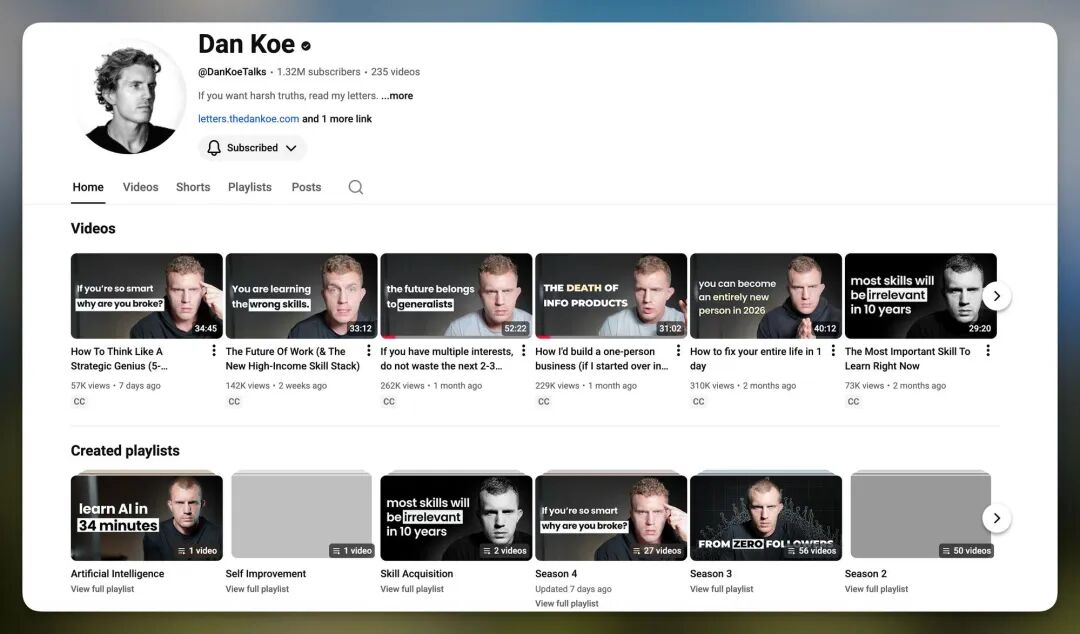Switch to the Home tab

(88, 187)
